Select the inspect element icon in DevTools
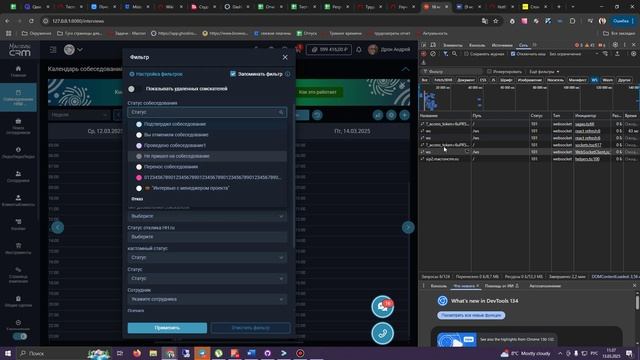Image resolution: width=640 pixels, height=360 pixels. tap(424, 45)
